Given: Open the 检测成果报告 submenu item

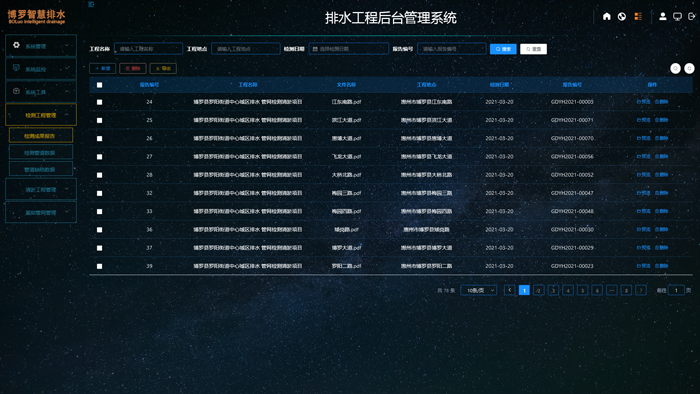Looking at the screenshot, I should (41, 136).
